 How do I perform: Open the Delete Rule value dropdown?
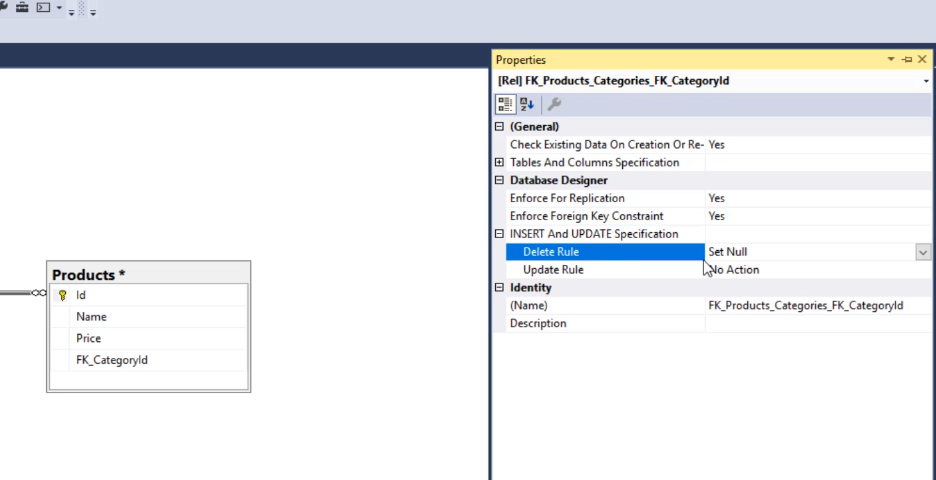coord(923,252)
